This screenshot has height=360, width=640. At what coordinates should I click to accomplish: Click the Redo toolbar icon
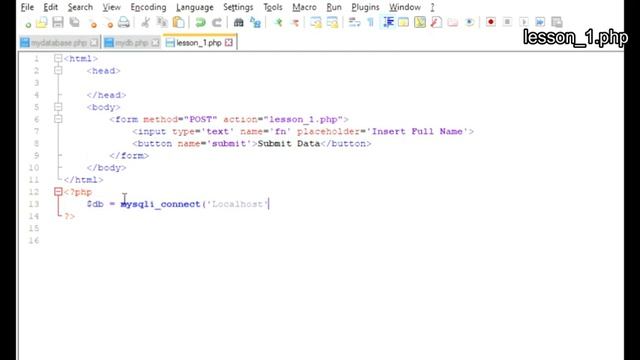click(216, 22)
